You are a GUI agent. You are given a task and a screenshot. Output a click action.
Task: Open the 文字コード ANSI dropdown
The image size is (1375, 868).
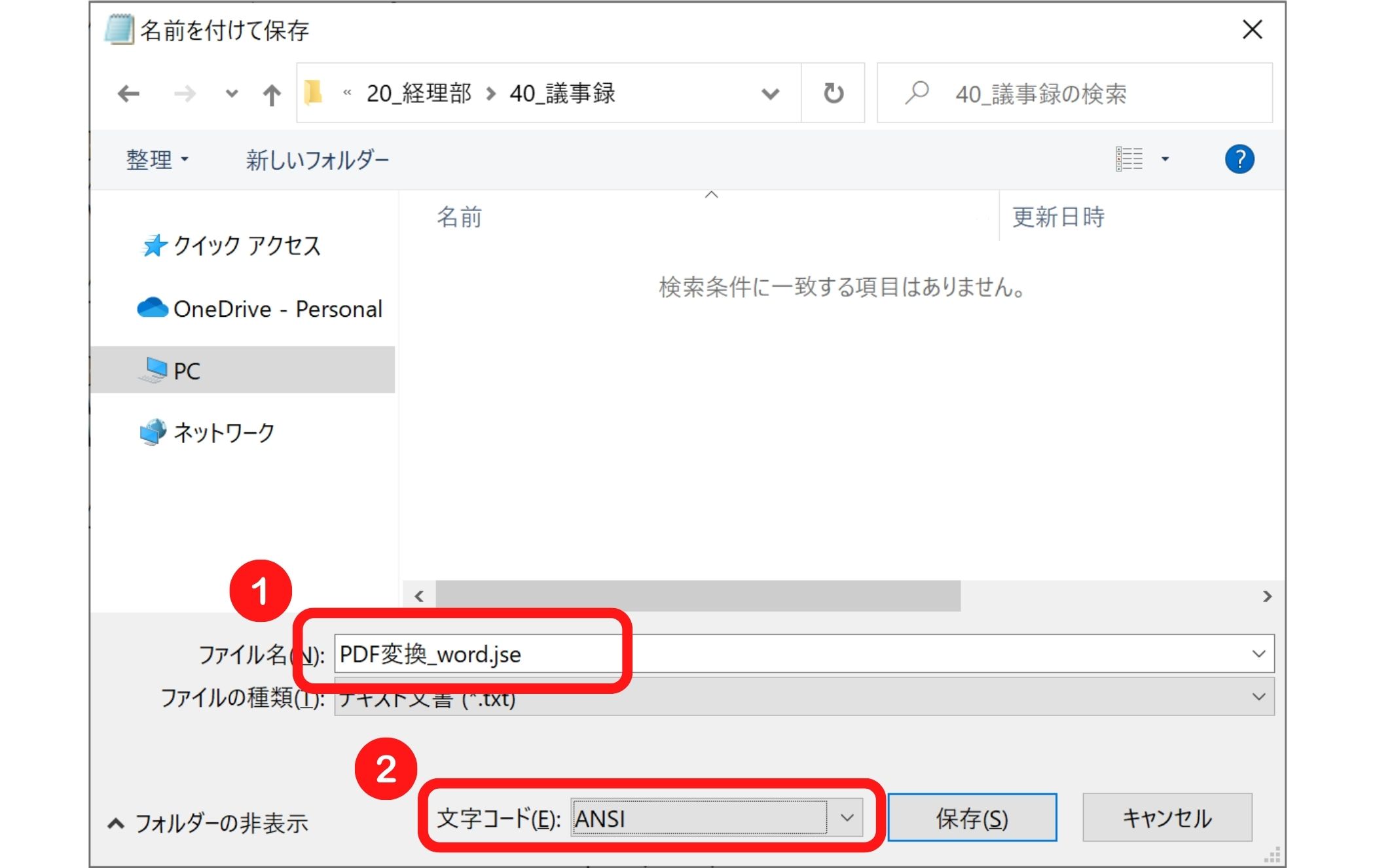click(716, 818)
